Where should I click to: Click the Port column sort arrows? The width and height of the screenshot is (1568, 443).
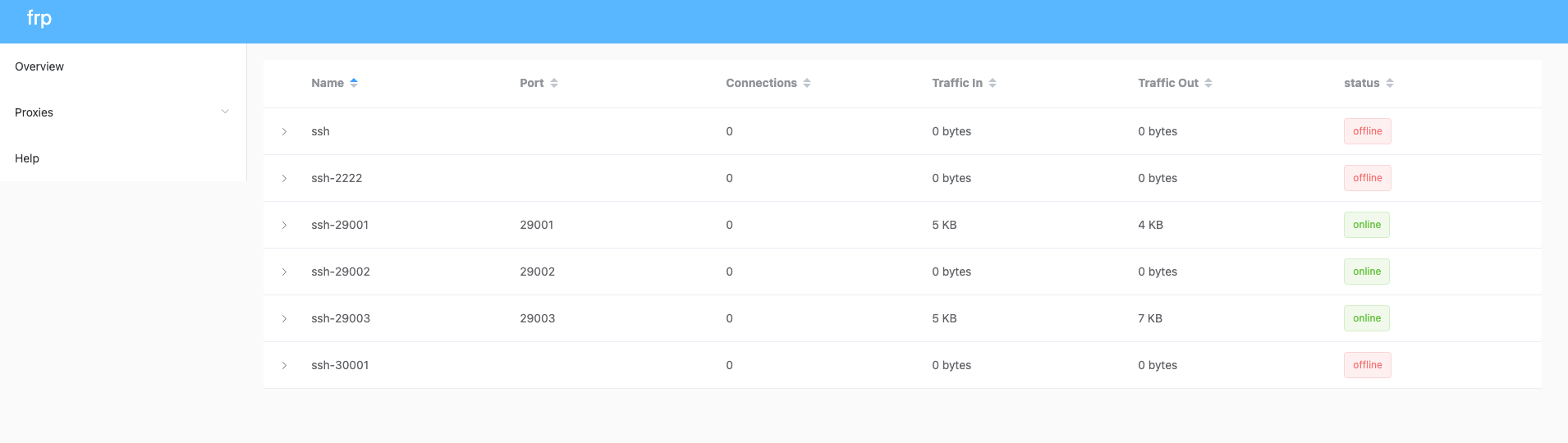[554, 83]
